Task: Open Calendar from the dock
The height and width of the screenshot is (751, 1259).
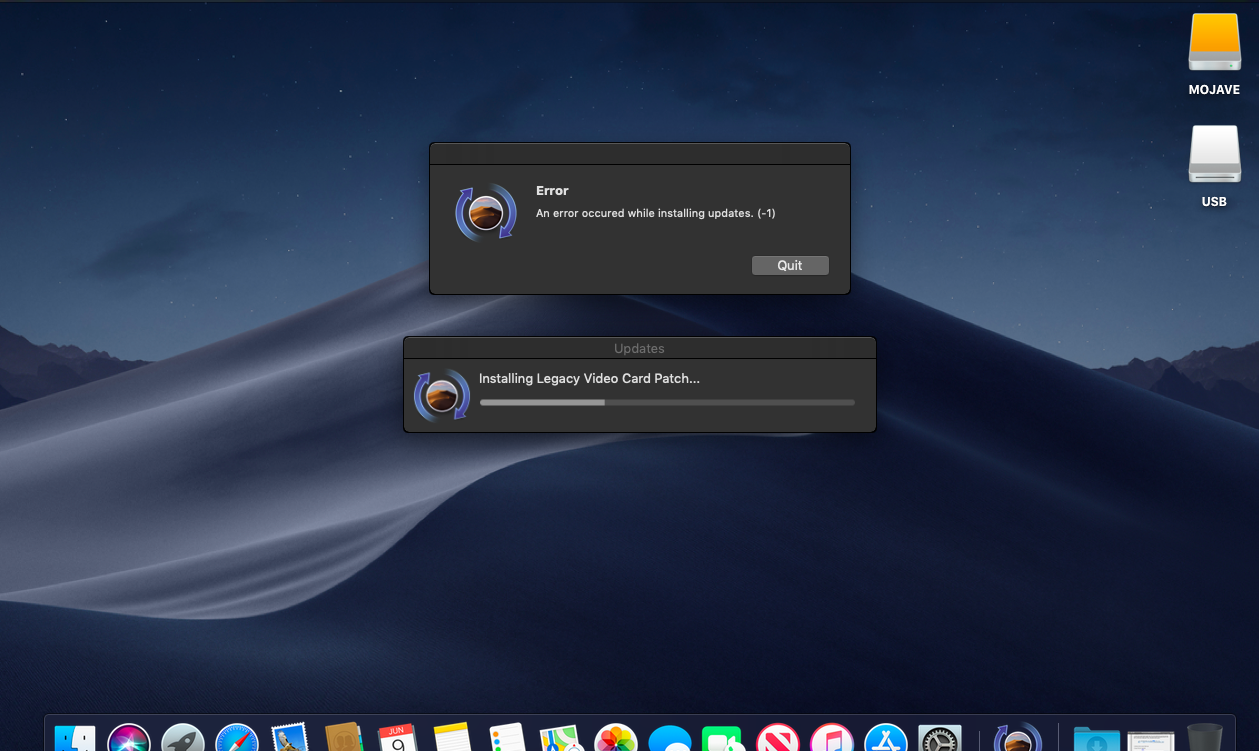Action: (398, 738)
